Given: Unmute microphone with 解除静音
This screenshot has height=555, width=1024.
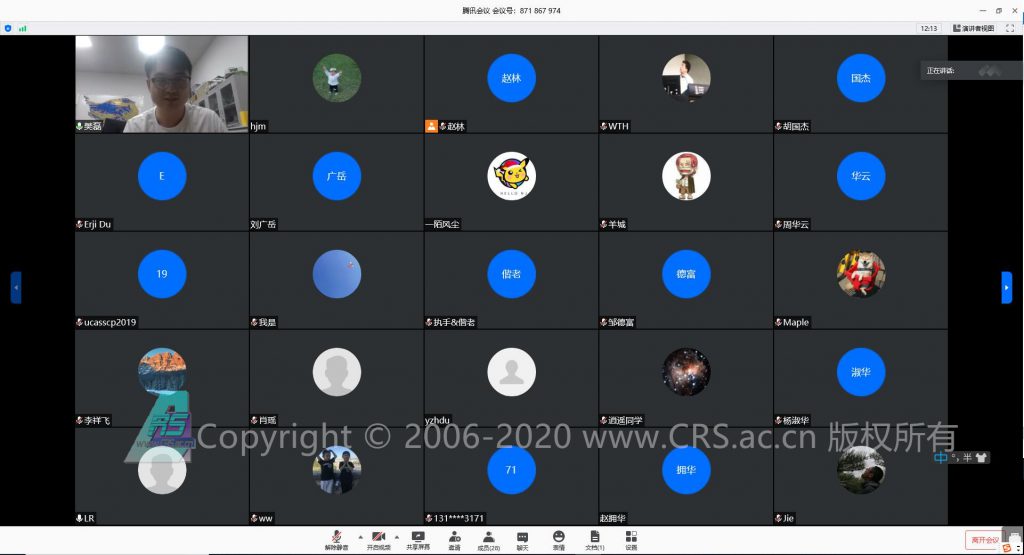Looking at the screenshot, I should [x=336, y=540].
